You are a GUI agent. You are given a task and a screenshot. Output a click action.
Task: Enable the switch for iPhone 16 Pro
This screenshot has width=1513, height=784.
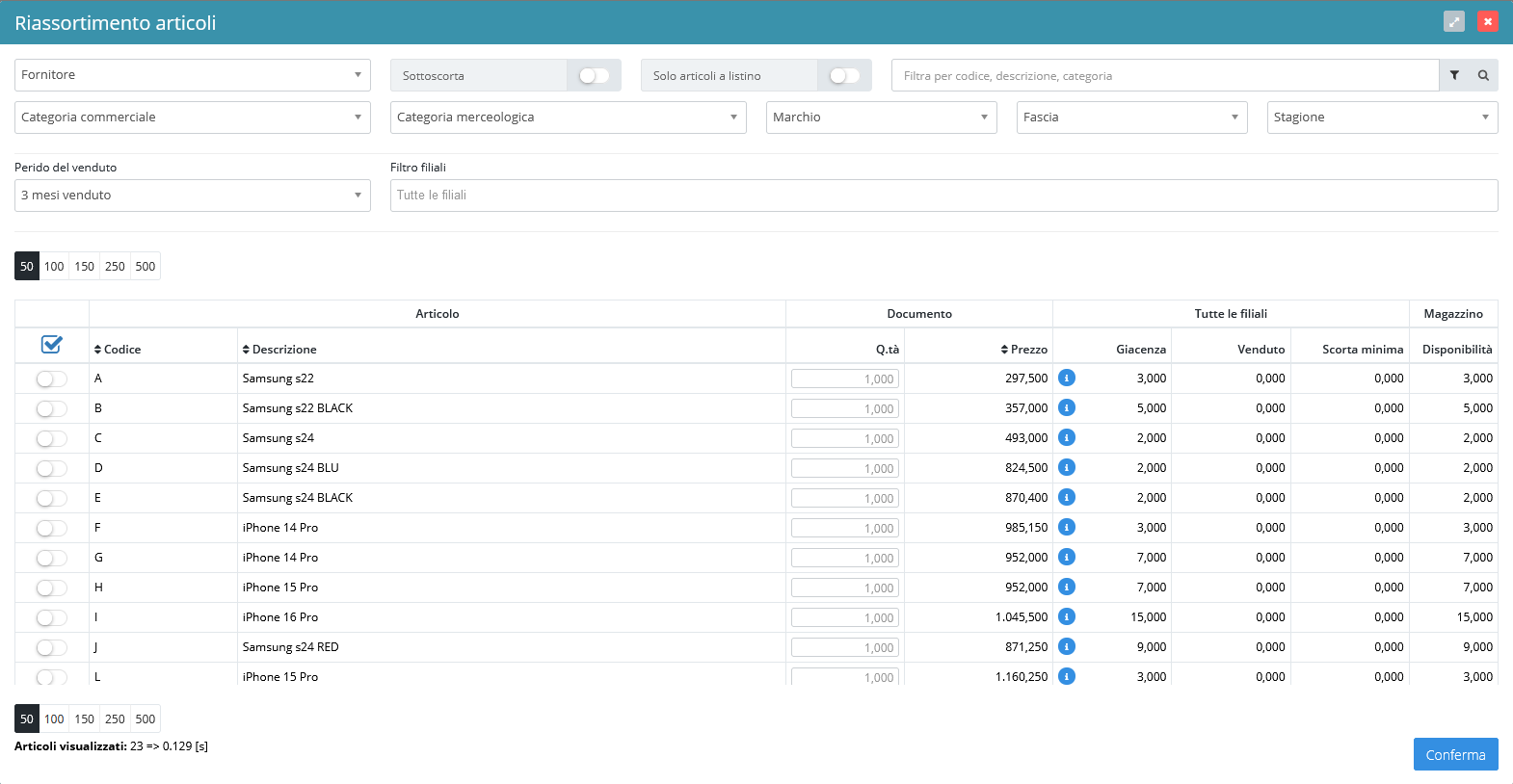52,617
